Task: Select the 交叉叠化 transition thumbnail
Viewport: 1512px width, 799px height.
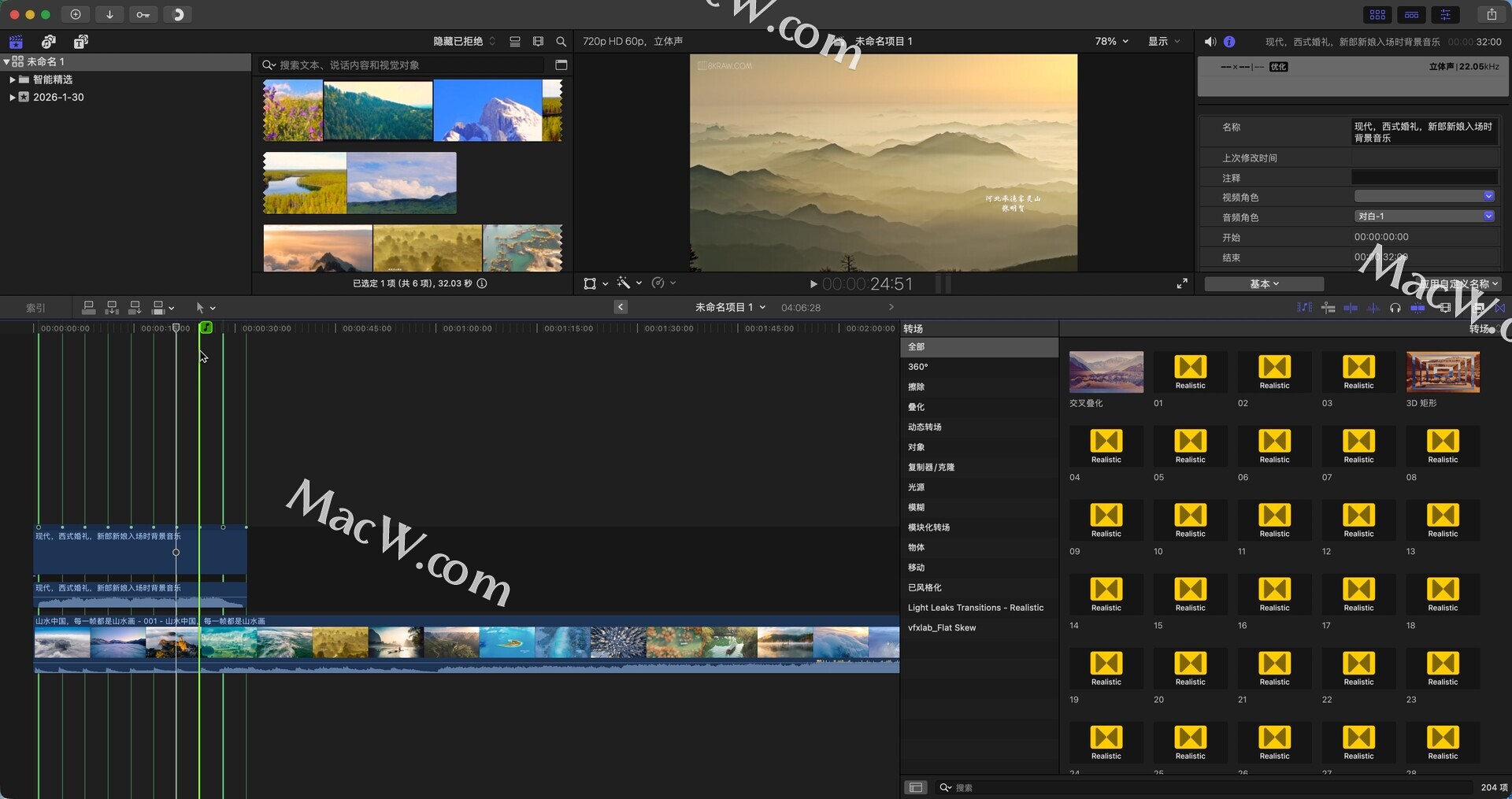Action: coord(1106,372)
